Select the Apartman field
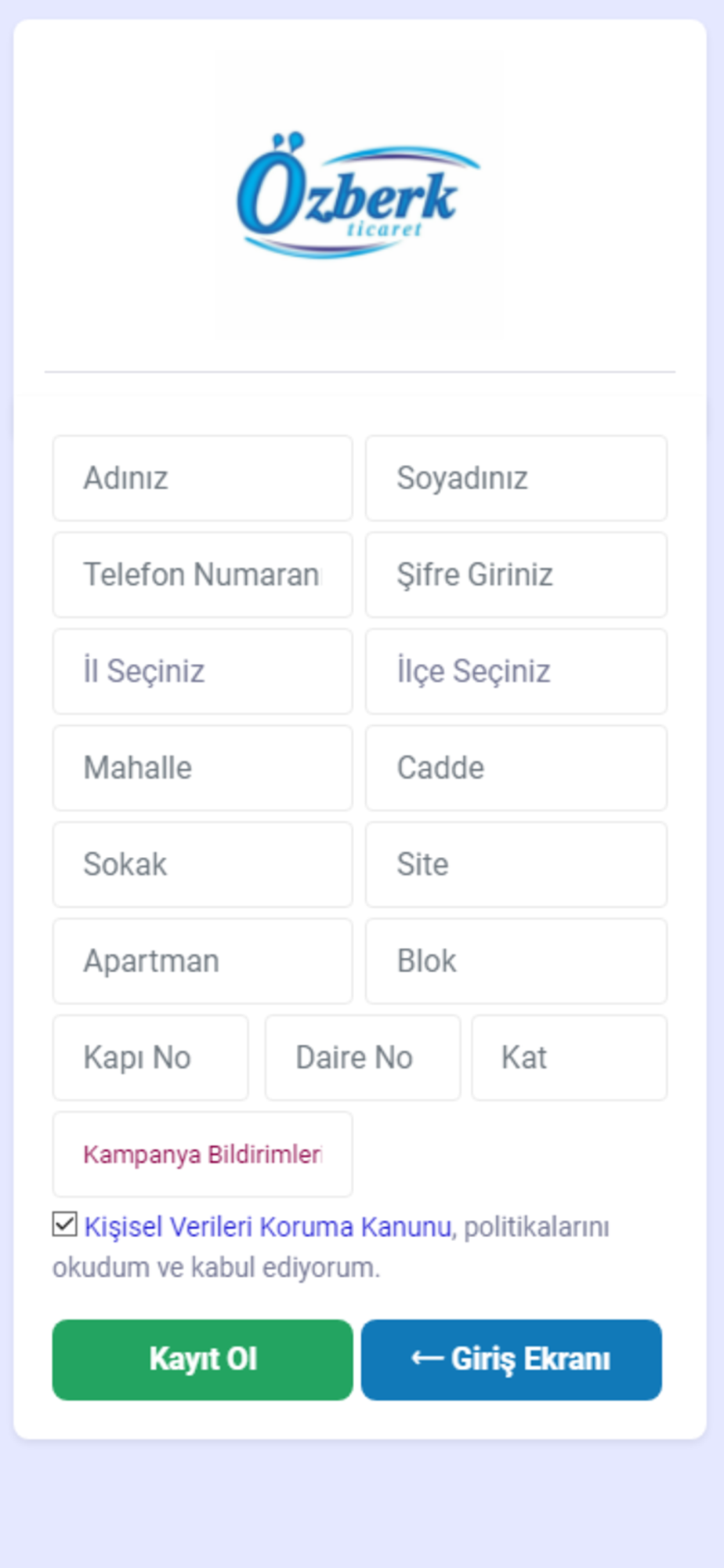Image resolution: width=724 pixels, height=1568 pixels. pos(202,960)
